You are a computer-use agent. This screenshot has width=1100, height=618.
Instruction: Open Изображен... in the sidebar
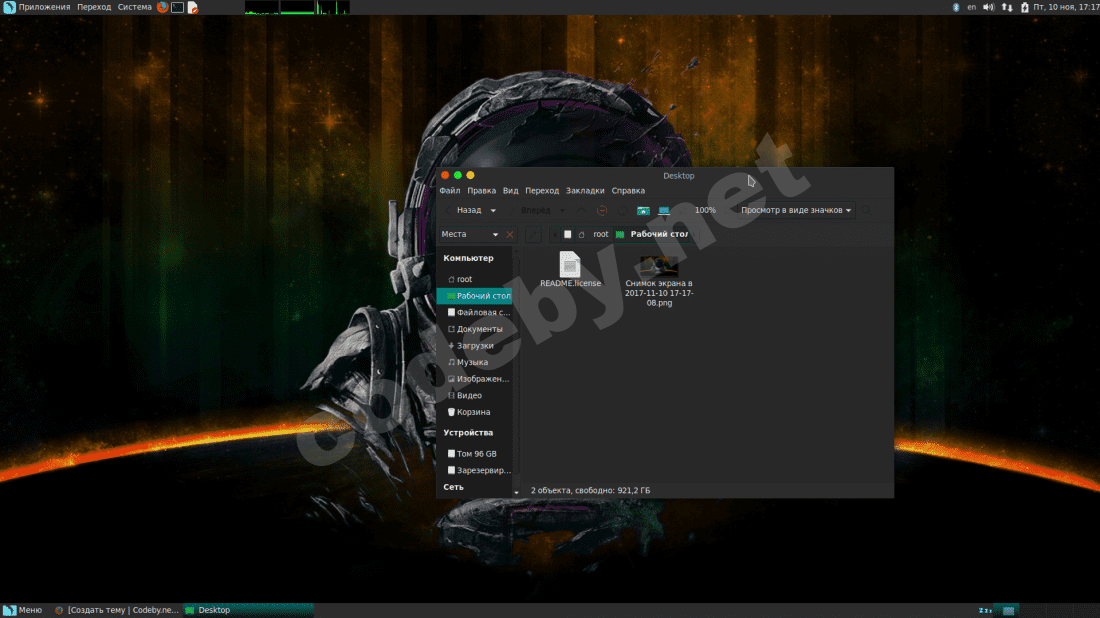coord(475,379)
